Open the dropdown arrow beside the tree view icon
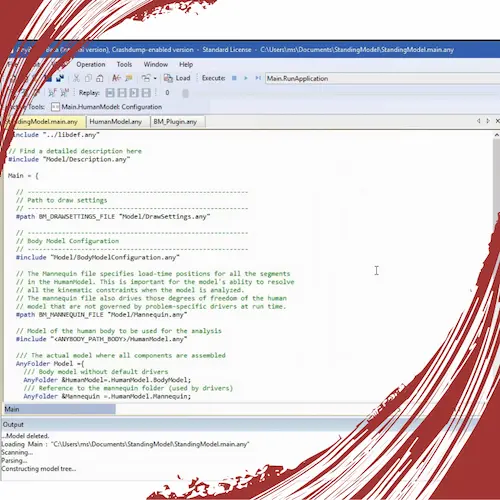This screenshot has width=500, height=500. click(x=155, y=79)
